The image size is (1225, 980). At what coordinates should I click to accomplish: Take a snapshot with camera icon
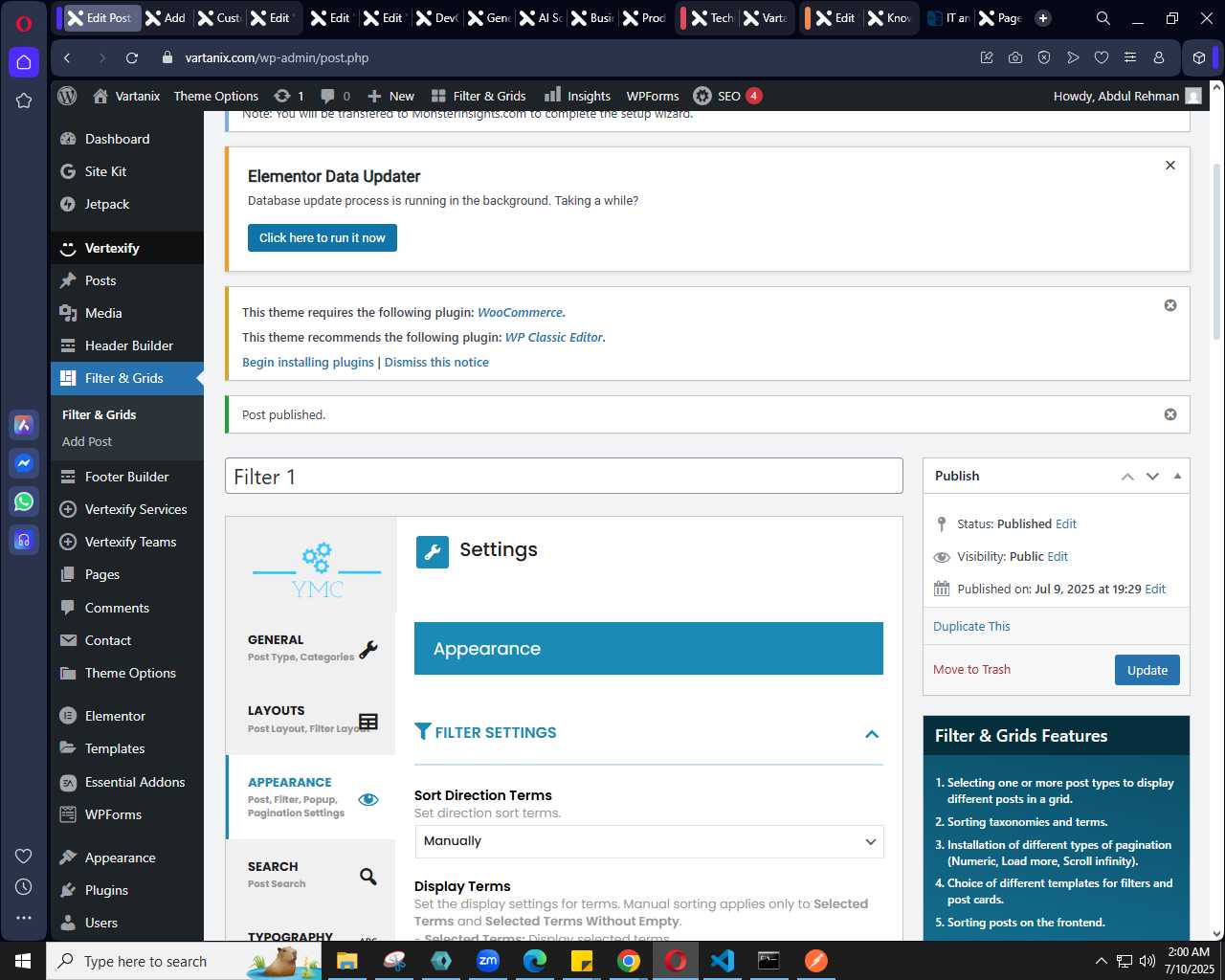(1015, 58)
